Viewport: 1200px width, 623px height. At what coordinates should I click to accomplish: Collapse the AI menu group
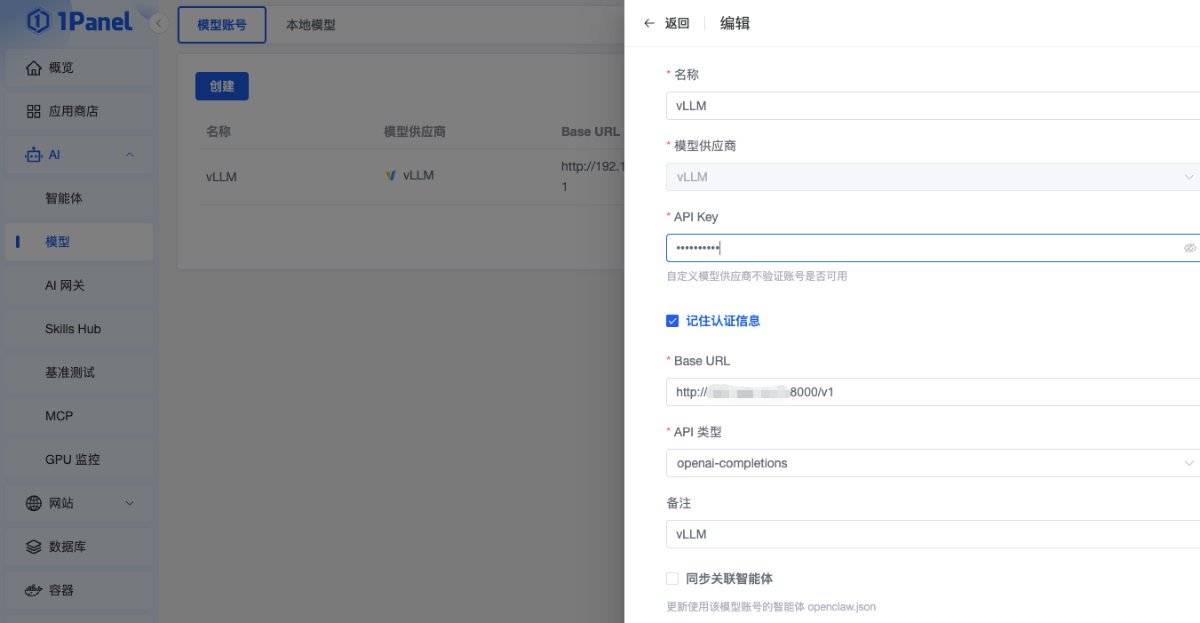[x=130, y=155]
